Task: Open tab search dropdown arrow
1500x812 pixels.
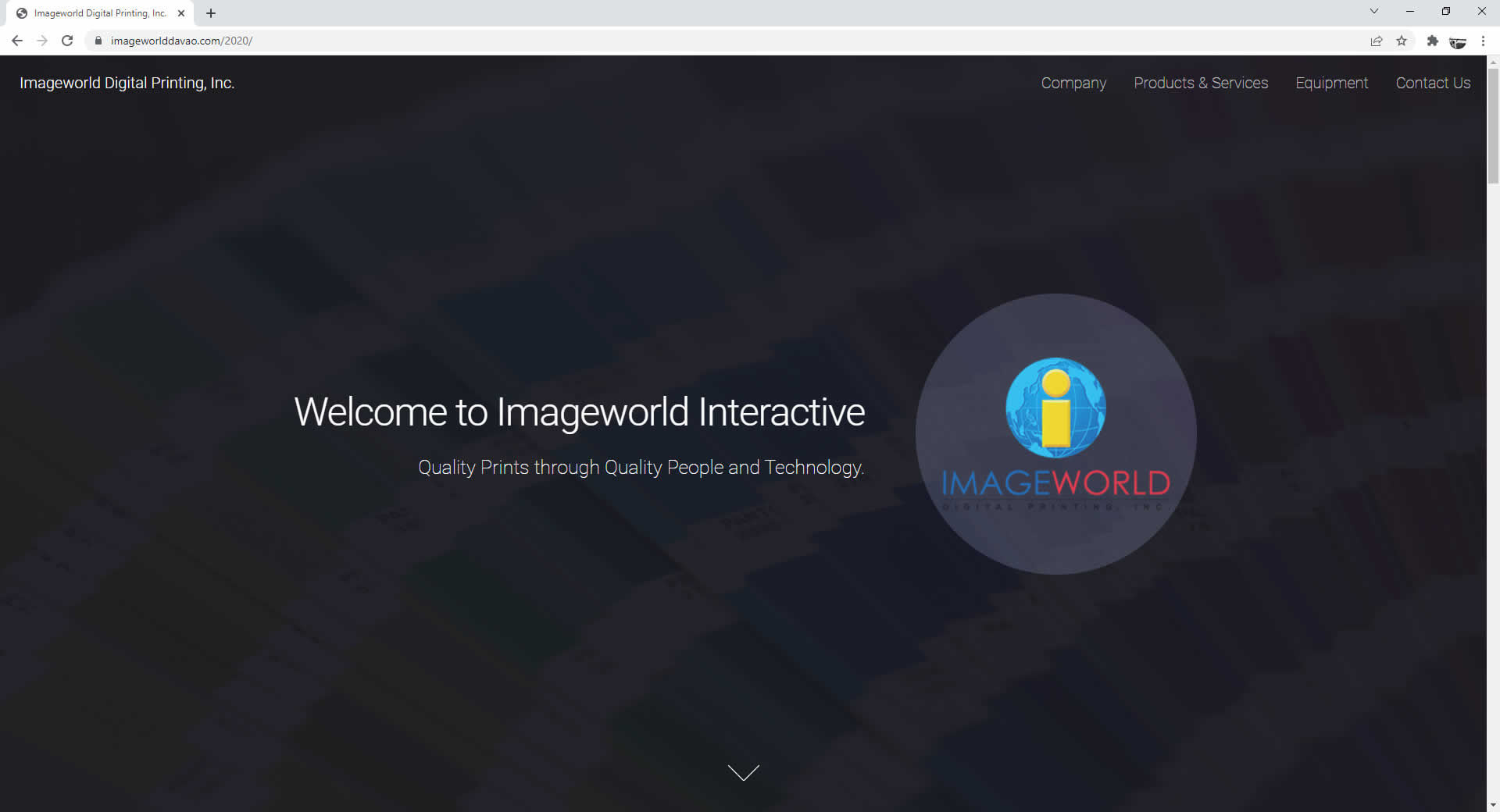Action: click(x=1374, y=11)
